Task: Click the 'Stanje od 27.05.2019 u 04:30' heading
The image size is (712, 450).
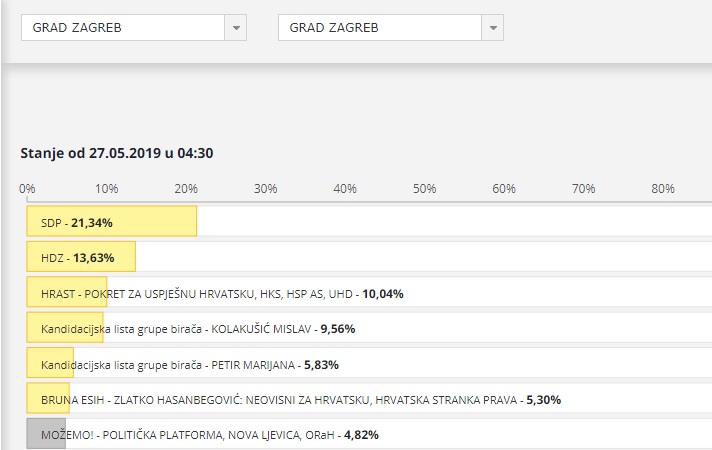Action: 117,153
